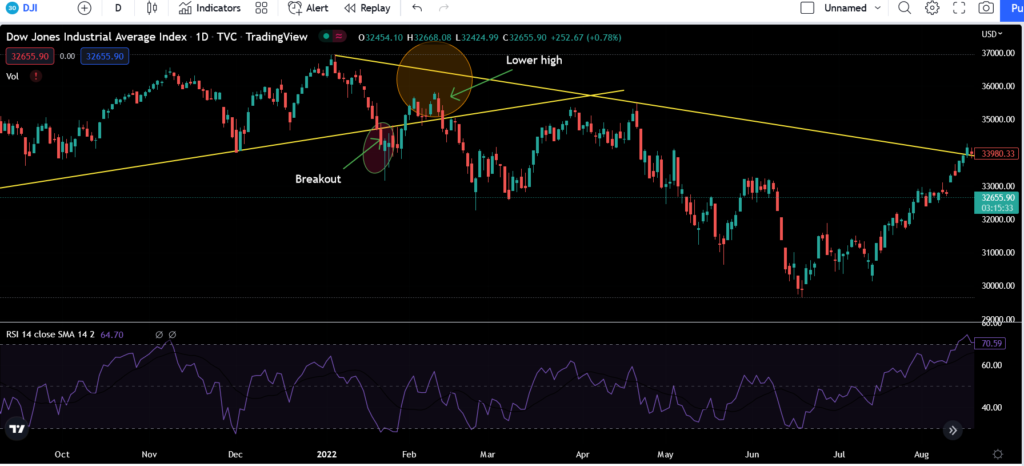Open quick search magnifier
The height and width of the screenshot is (466, 1024).
904,8
